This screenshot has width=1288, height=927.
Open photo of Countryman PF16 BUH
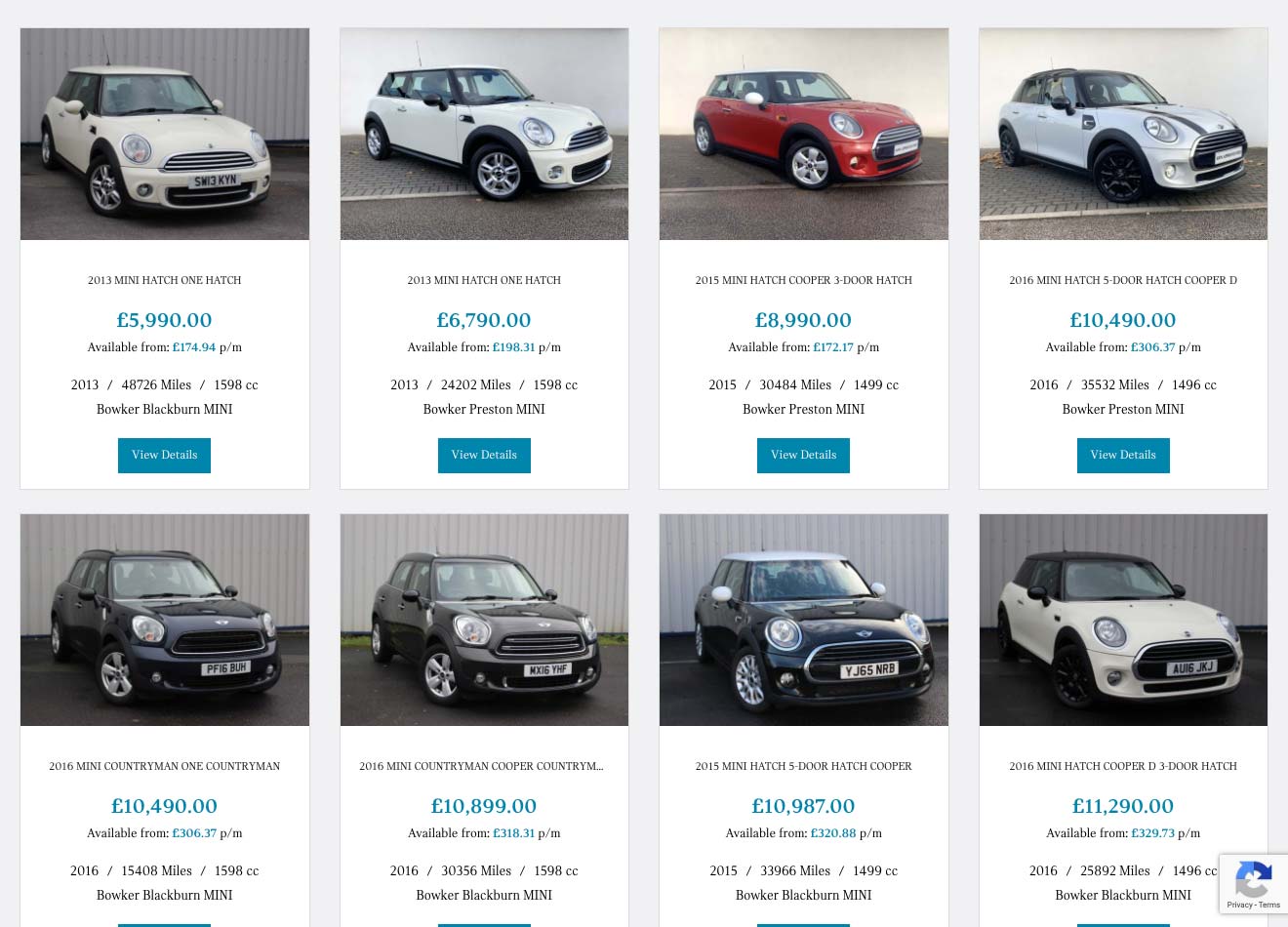(165, 620)
